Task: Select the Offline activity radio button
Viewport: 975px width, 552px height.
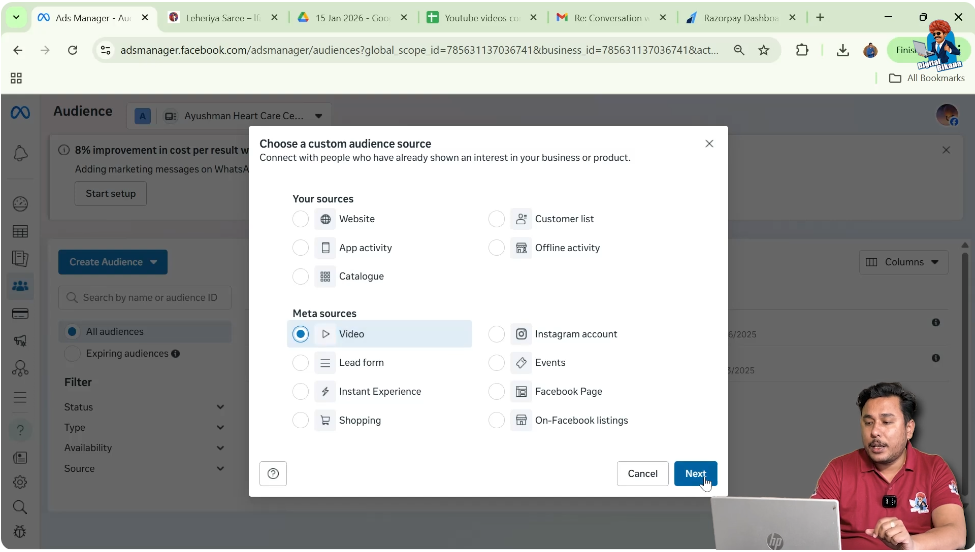Action: click(x=496, y=247)
